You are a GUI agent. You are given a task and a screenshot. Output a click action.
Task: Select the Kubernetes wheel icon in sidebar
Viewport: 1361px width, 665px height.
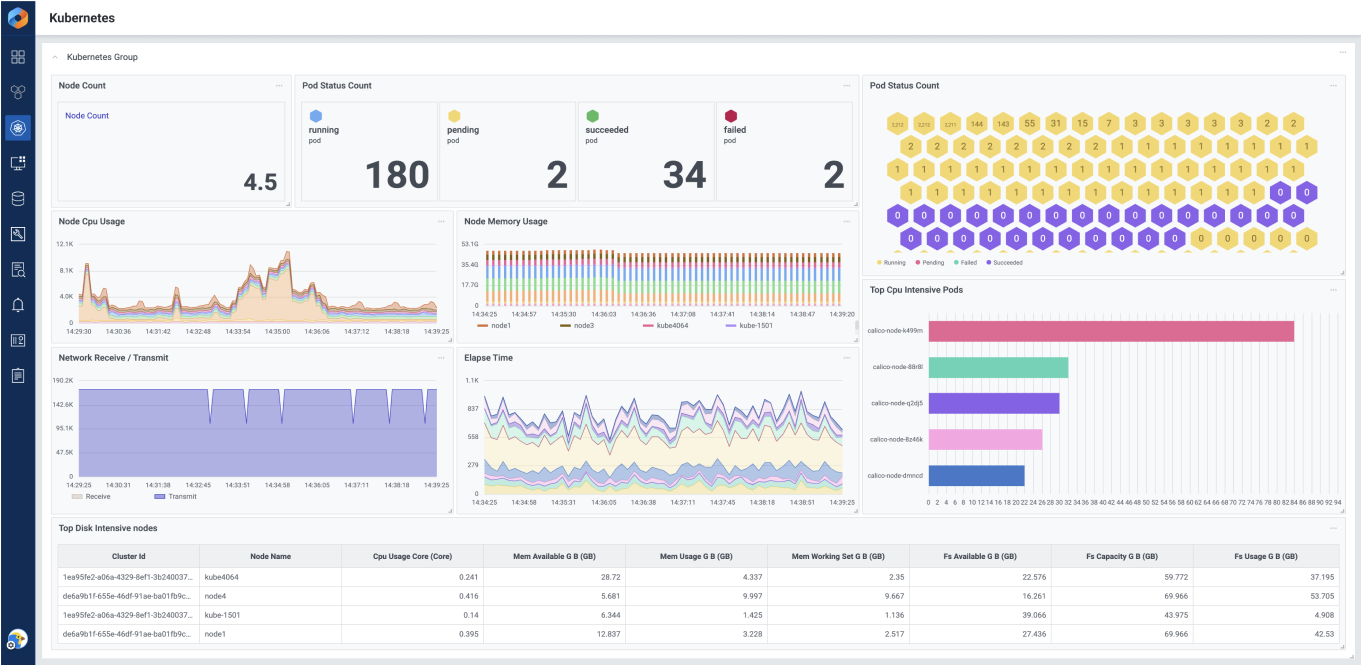17,127
